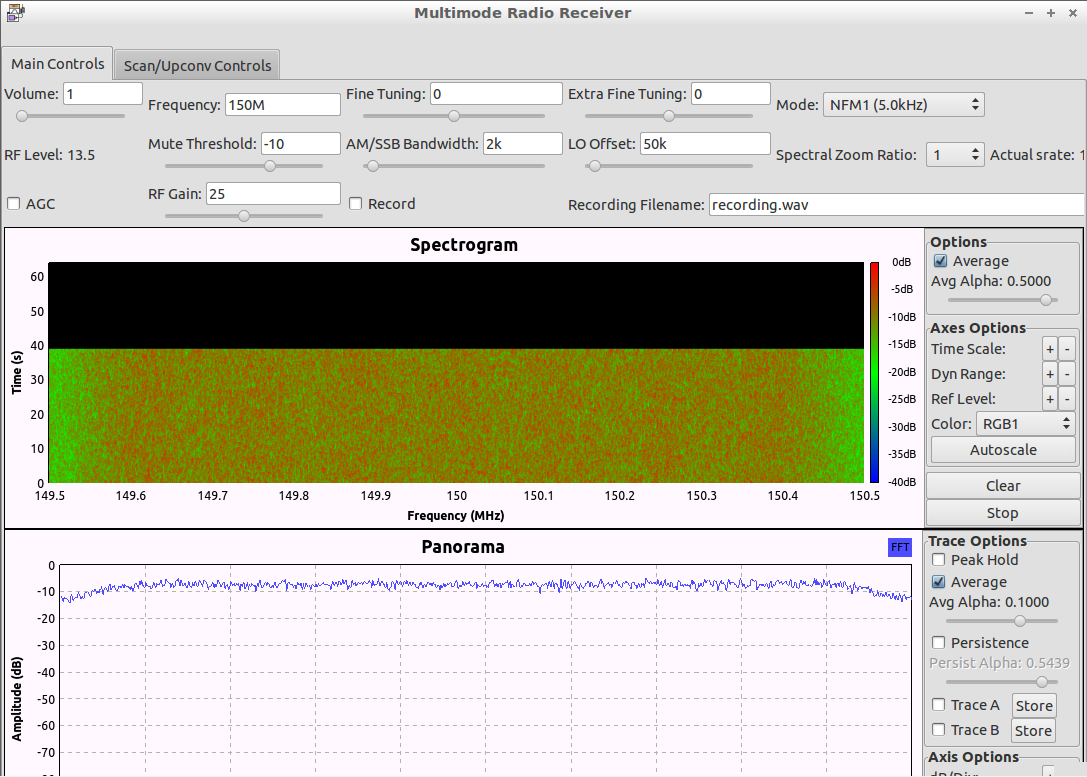Click the radio receiver icon in the title bar
The image size is (1087, 777).
(x=14, y=13)
